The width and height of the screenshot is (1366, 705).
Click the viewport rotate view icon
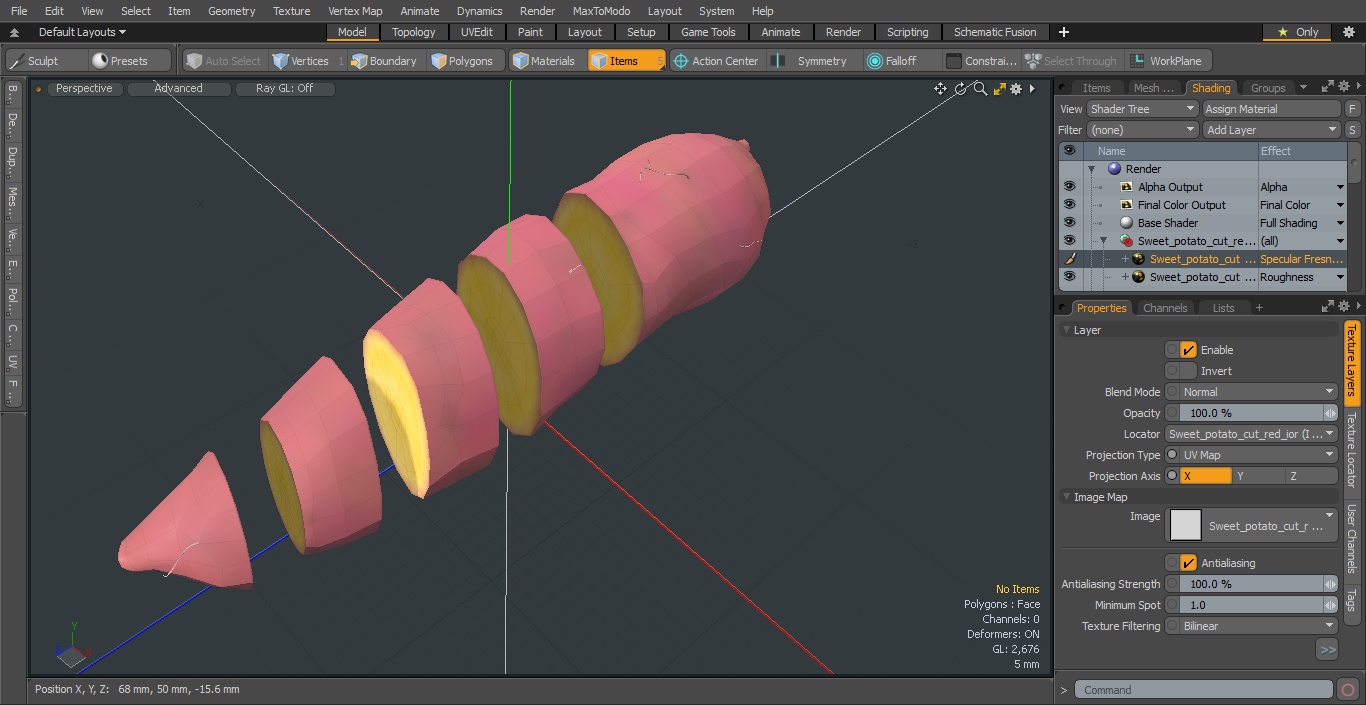pos(960,89)
